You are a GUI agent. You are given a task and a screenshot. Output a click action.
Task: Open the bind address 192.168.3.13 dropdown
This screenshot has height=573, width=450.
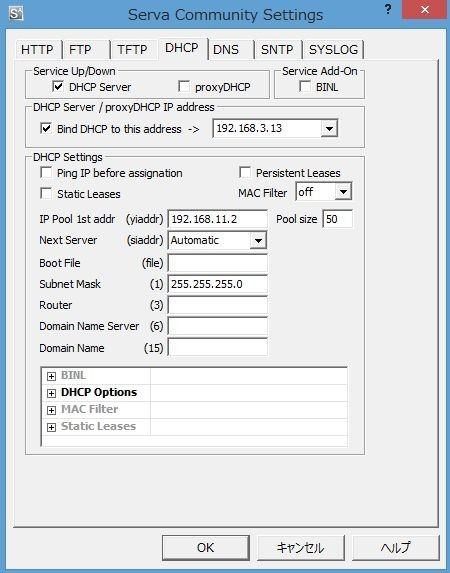329,129
